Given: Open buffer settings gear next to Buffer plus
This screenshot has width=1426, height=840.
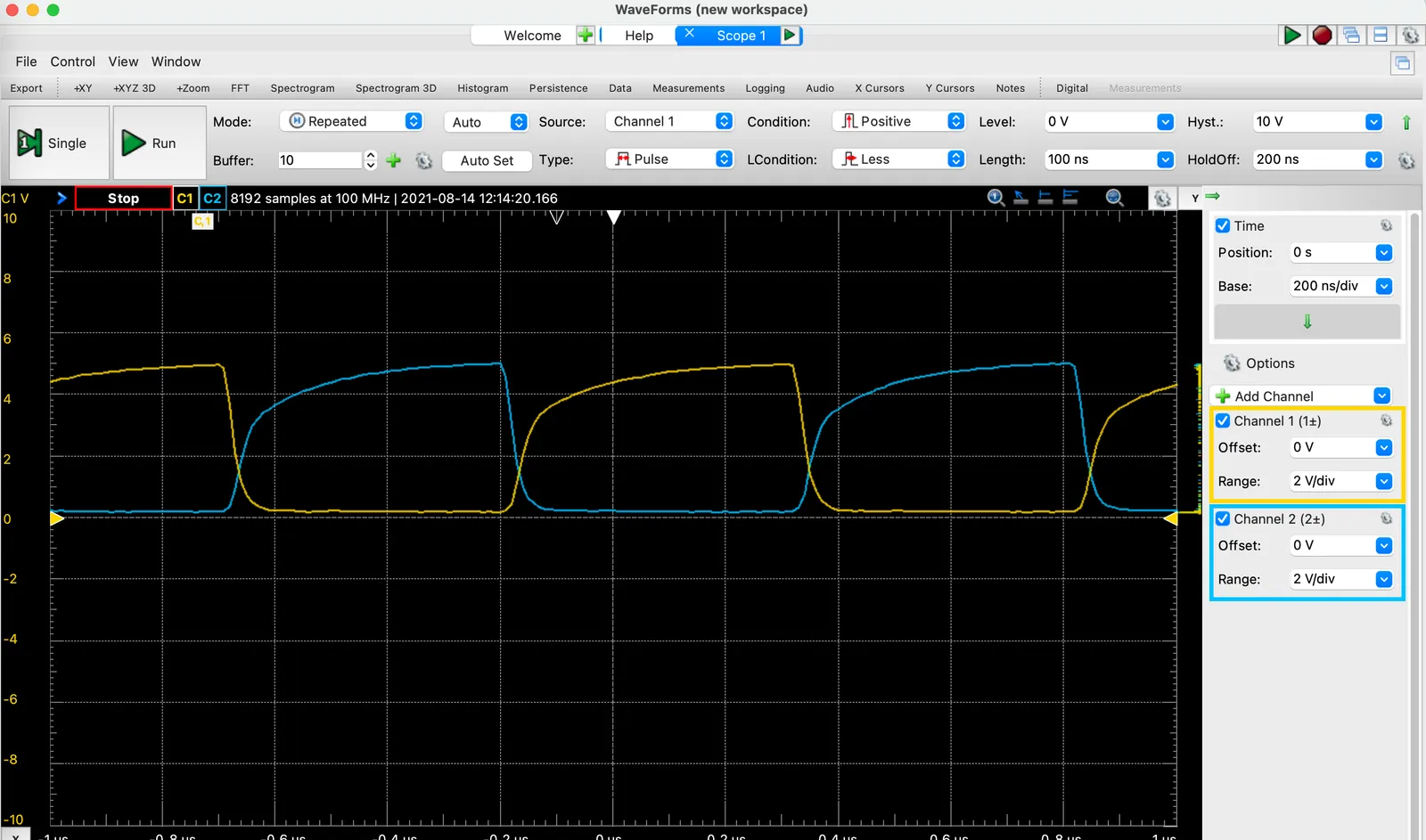Looking at the screenshot, I should 423,160.
